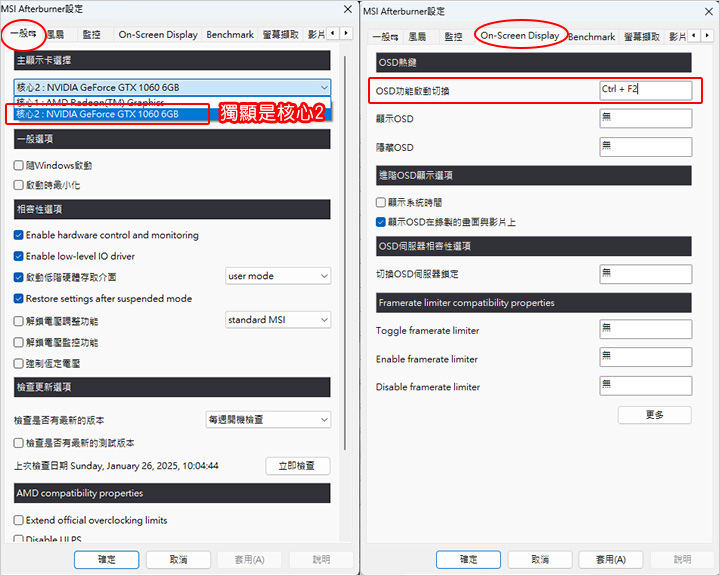Viewport: 720px width, 576px height.
Task: Close the right MSI Afterburner settings window
Action: click(x=709, y=11)
